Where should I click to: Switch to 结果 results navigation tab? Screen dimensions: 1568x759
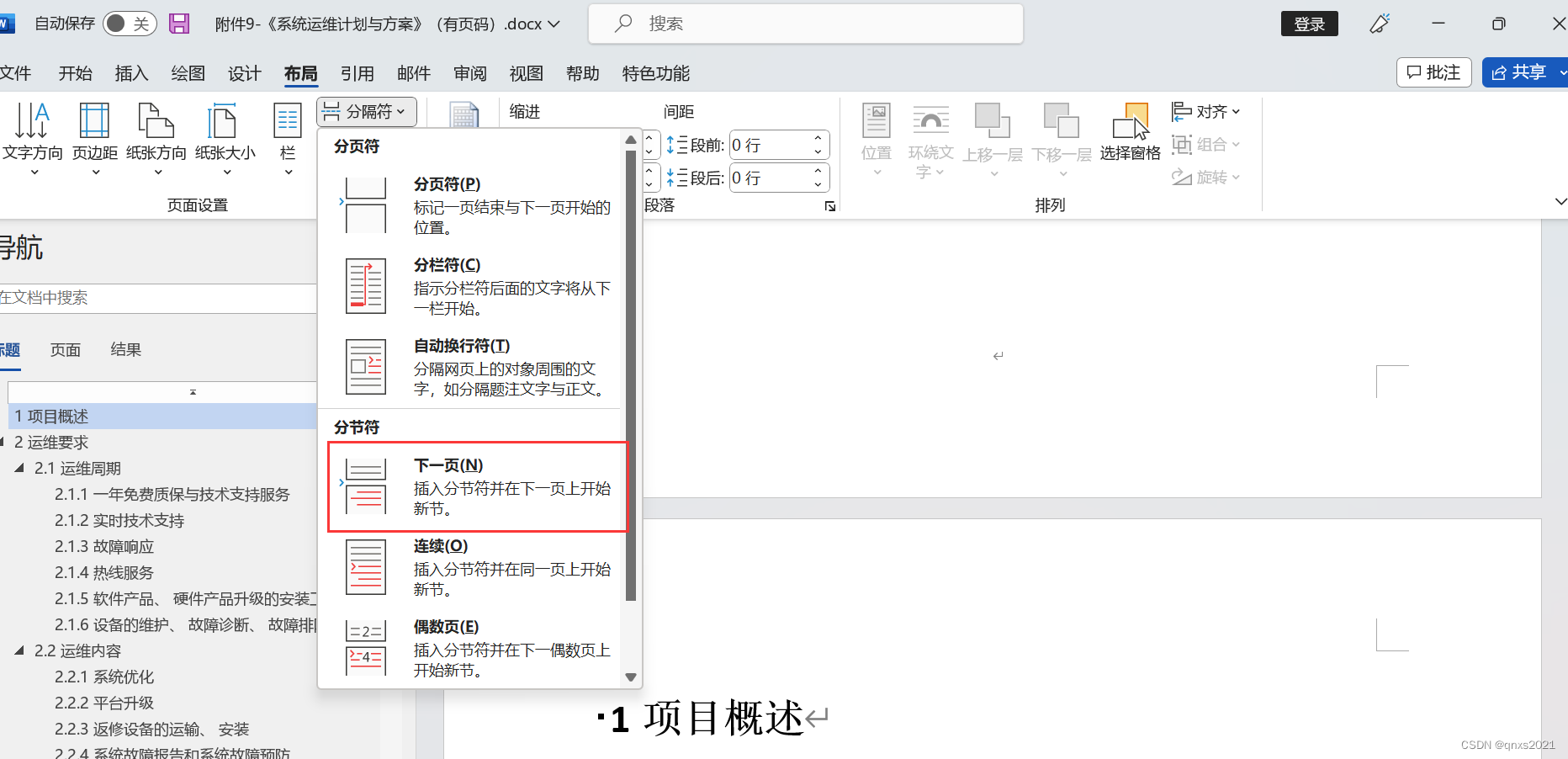[126, 350]
